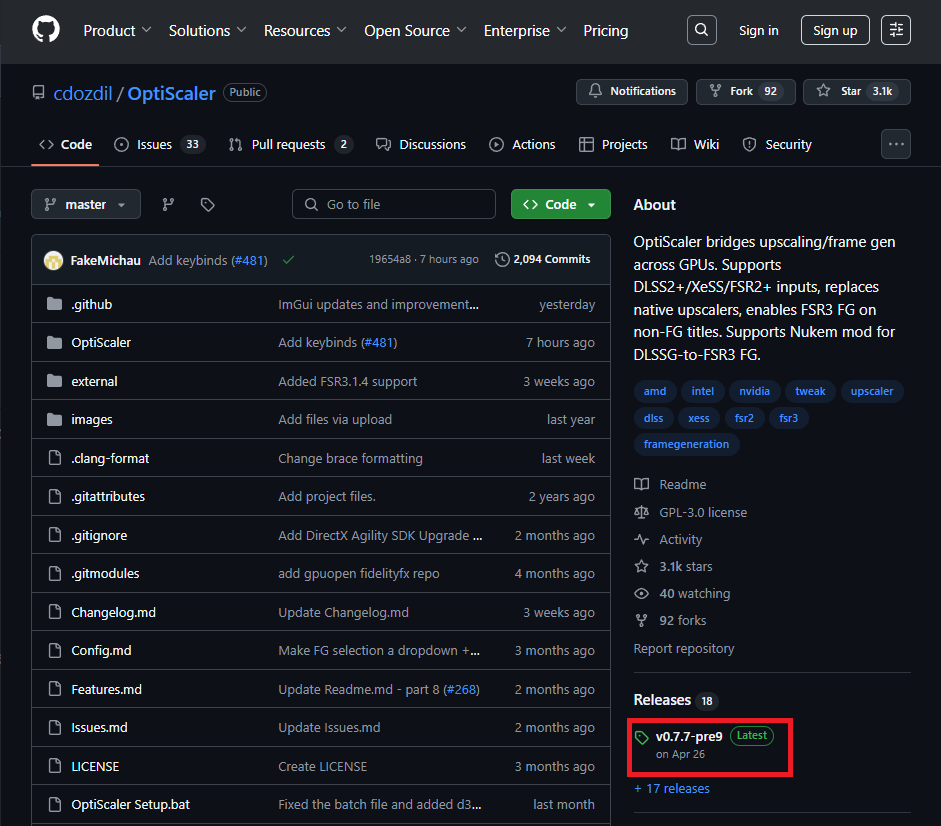Click the repository icon beside cdozdil
The width and height of the screenshot is (941, 826).
[38, 92]
